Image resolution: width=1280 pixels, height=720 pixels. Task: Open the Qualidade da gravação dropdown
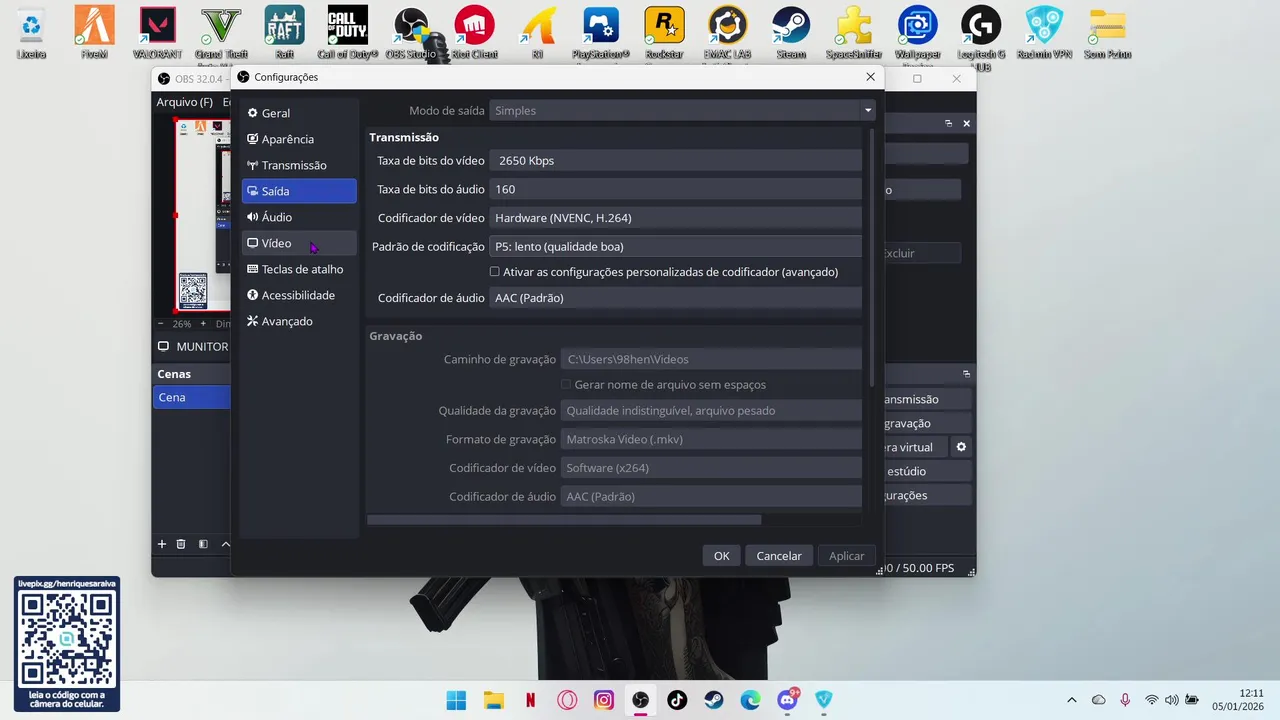(711, 410)
